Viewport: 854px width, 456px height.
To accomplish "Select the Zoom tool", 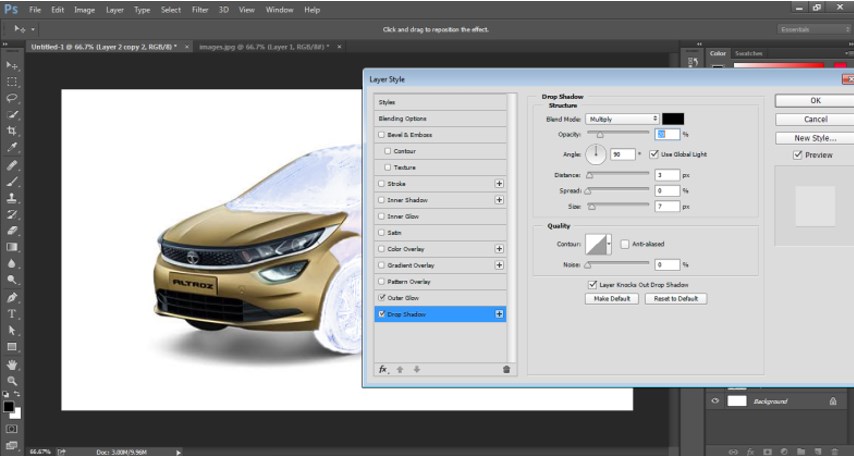I will tap(12, 381).
